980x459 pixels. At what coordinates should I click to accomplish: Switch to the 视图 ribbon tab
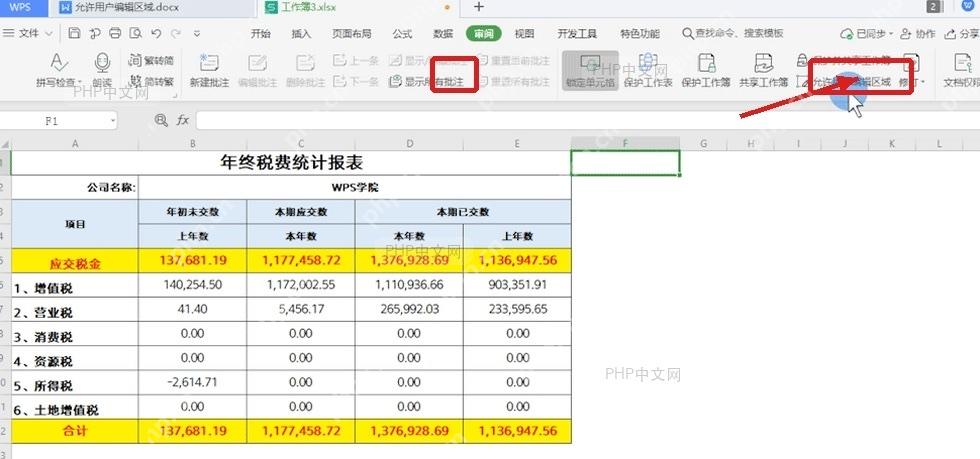tap(524, 34)
